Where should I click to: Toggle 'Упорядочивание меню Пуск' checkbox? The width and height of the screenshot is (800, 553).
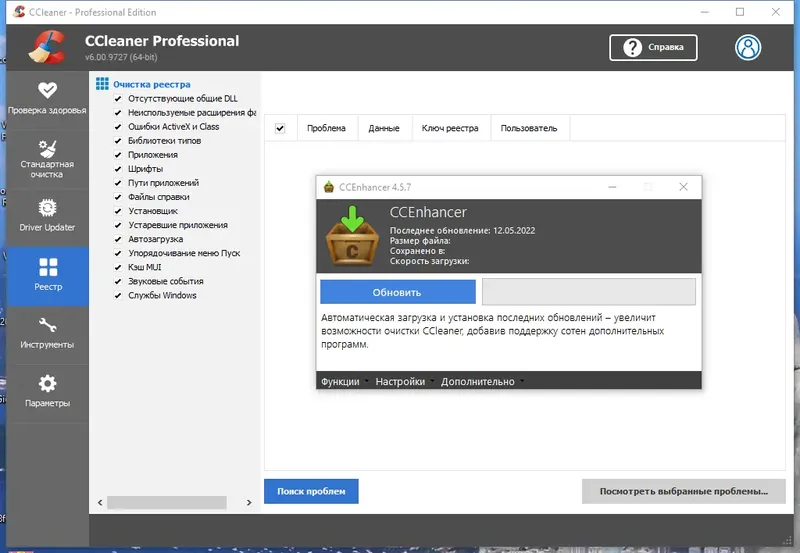point(118,253)
